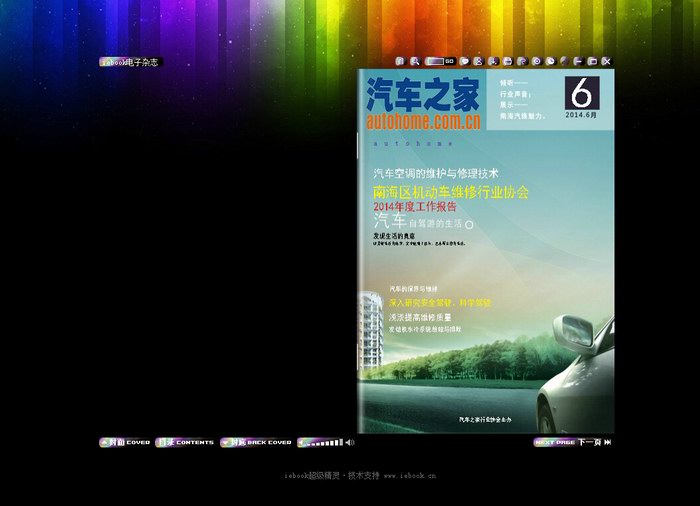The image size is (700, 506).
Task: Click the iebook 电子杂志 logo
Action: [130, 62]
